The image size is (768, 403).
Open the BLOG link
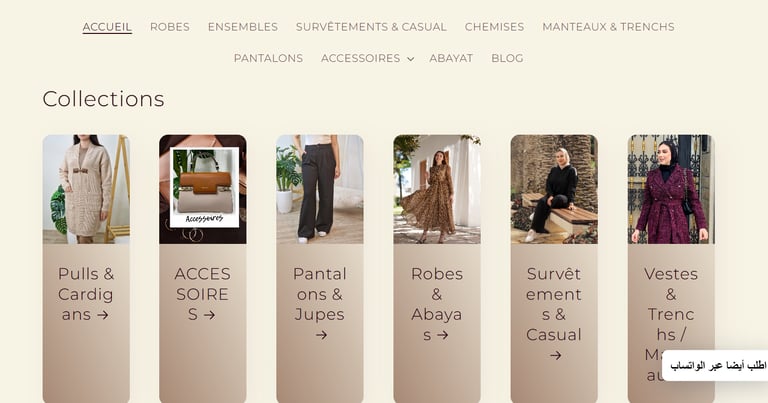(x=507, y=58)
